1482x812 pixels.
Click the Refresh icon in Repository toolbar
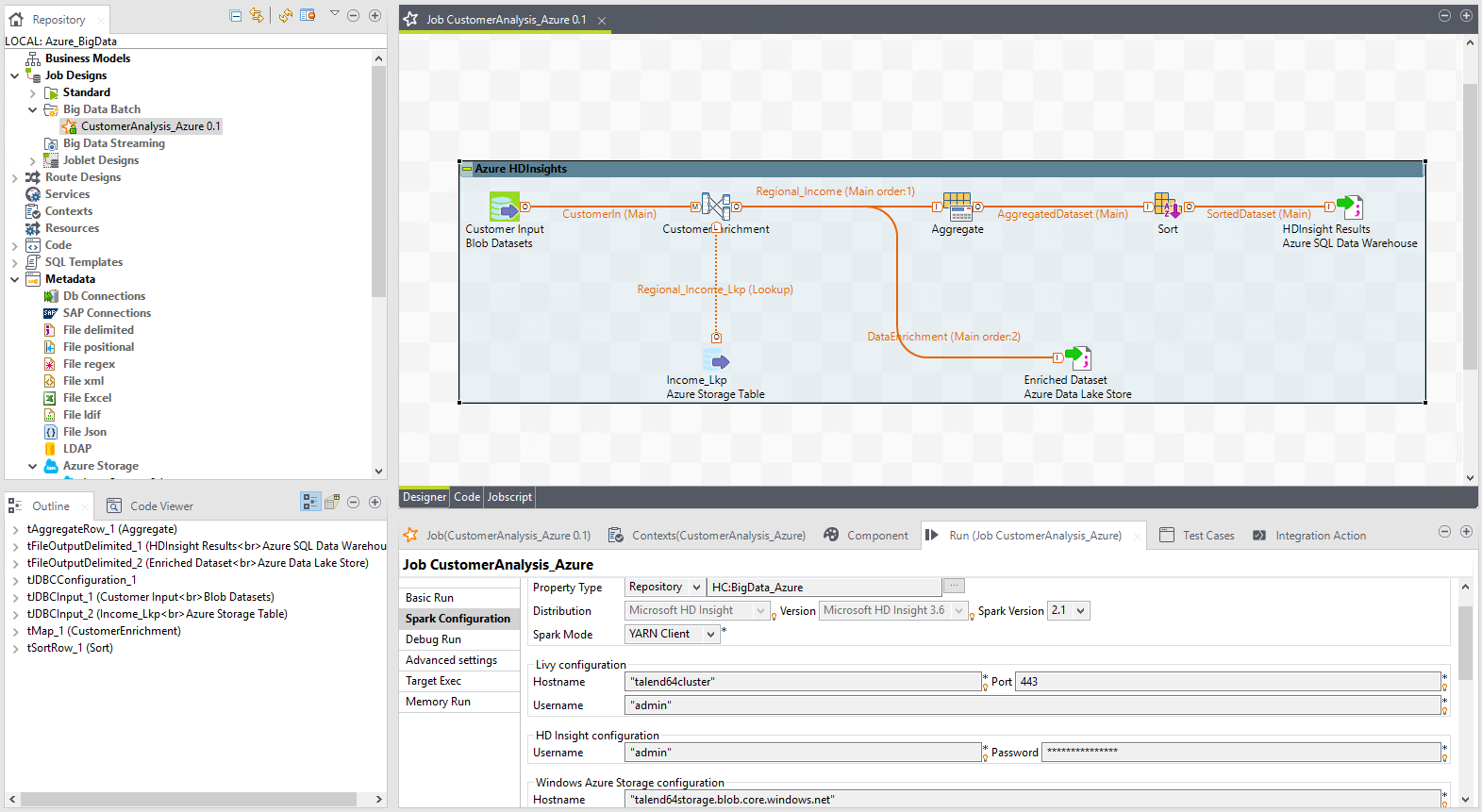285,15
